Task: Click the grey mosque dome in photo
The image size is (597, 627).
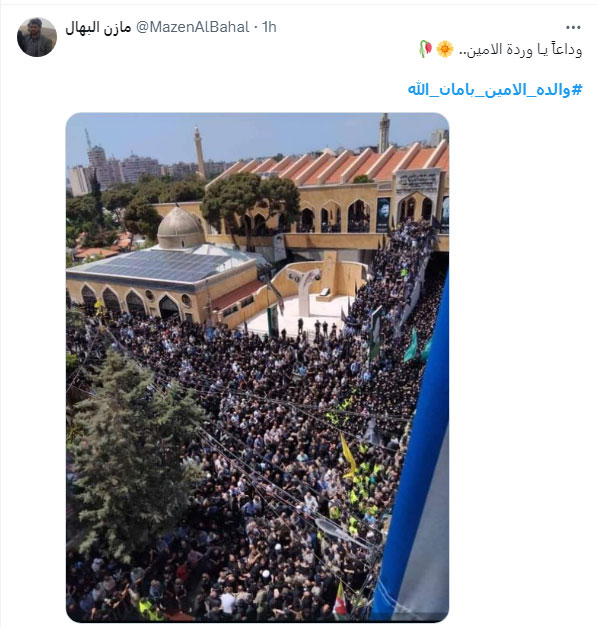Action: point(180,228)
